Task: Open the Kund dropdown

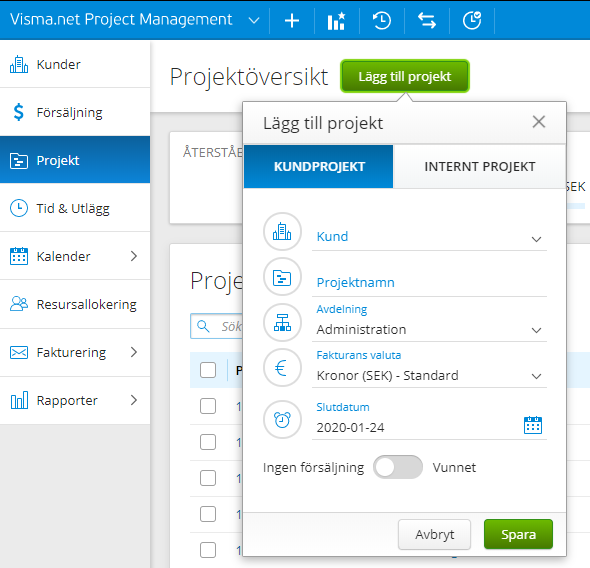Action: (429, 237)
